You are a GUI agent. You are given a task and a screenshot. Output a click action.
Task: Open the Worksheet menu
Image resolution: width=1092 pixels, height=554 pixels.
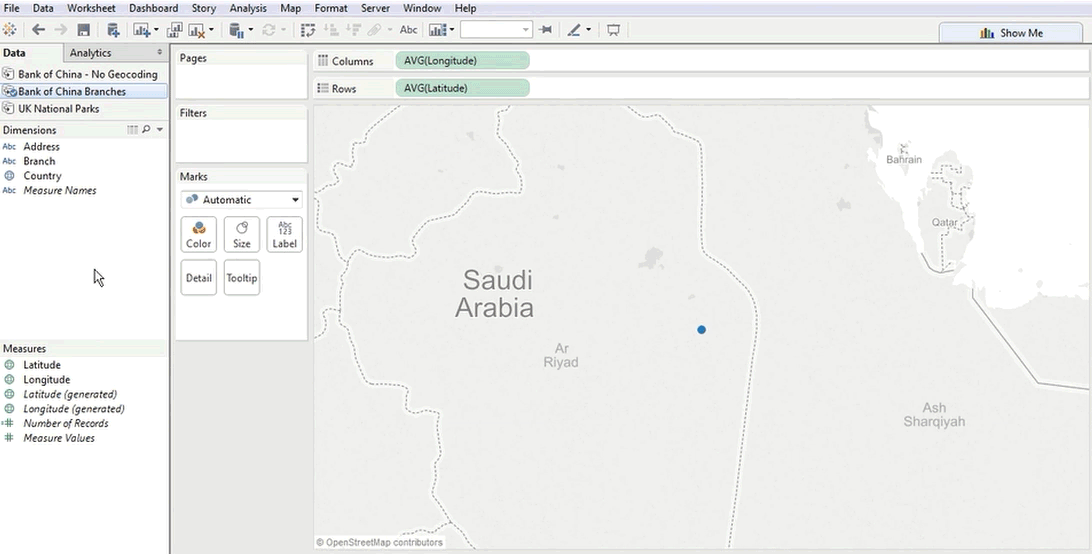coord(91,8)
